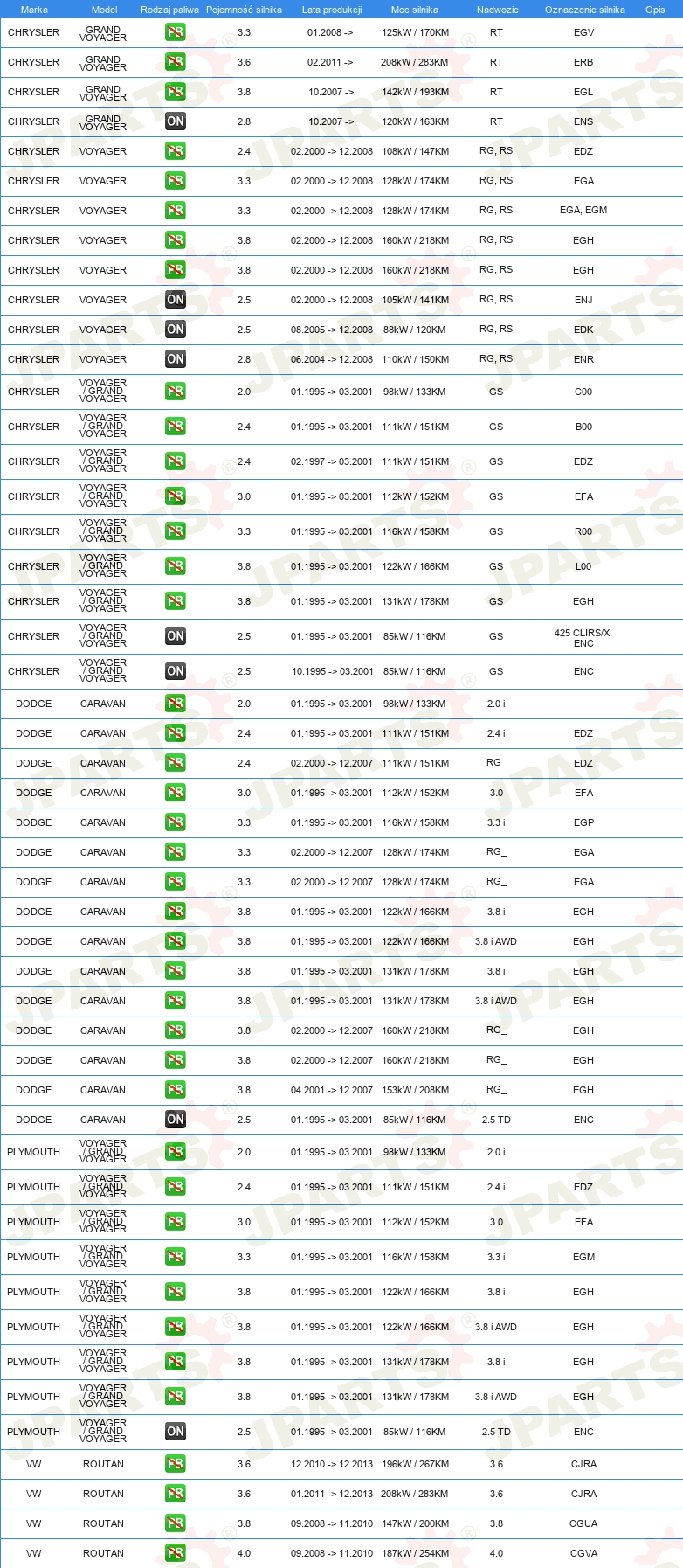Select the 120kW / 163KM power cell
This screenshot has width=683, height=1568.
pyautogui.click(x=415, y=121)
